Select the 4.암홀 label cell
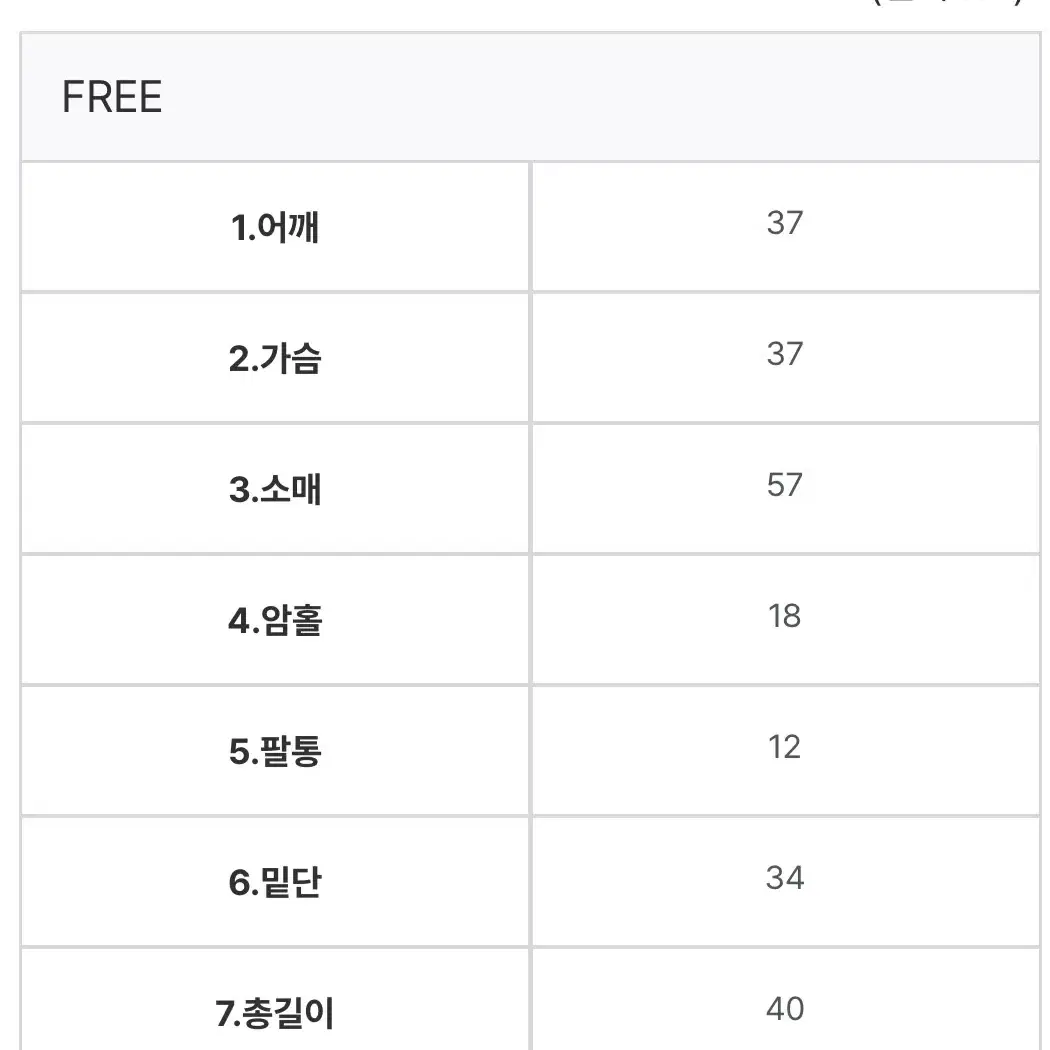The image size is (1050, 1050). coord(275,620)
